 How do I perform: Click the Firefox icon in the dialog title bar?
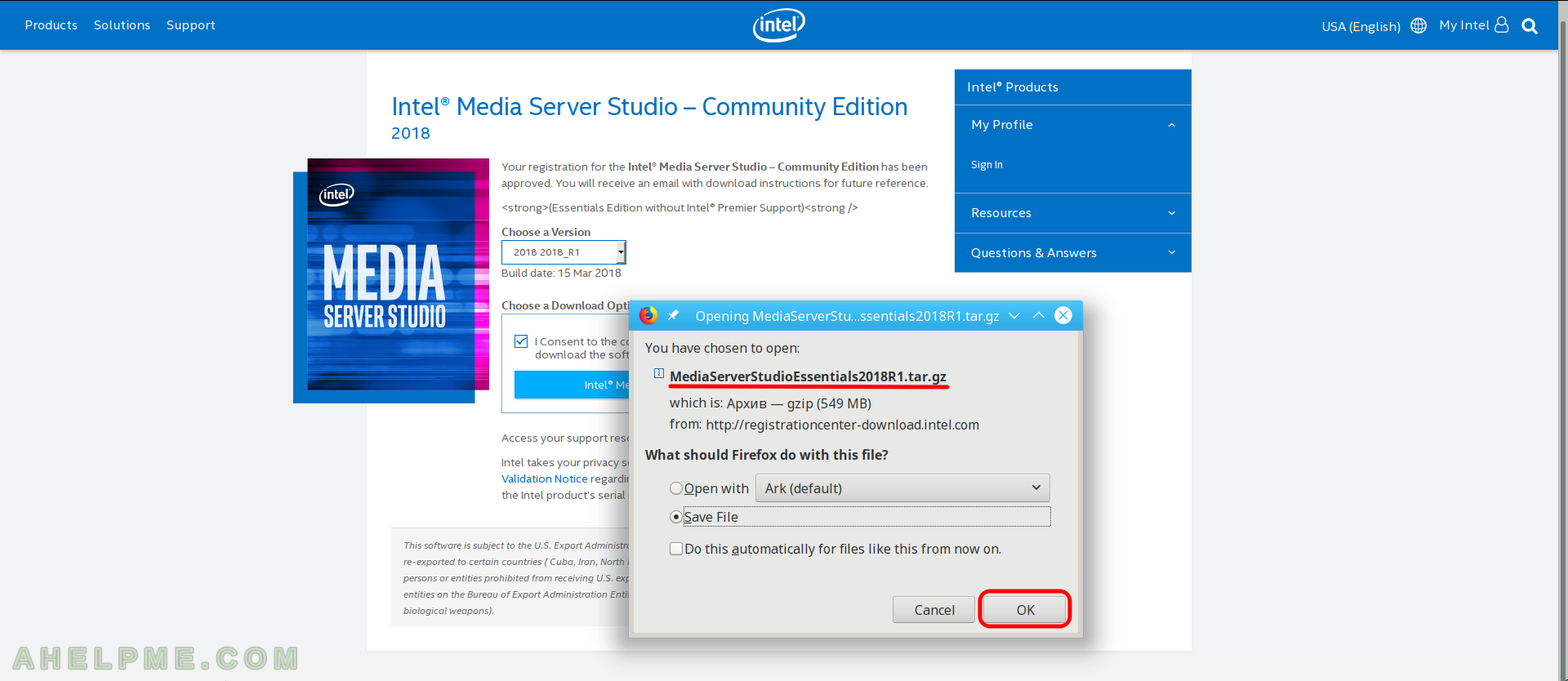(x=648, y=315)
